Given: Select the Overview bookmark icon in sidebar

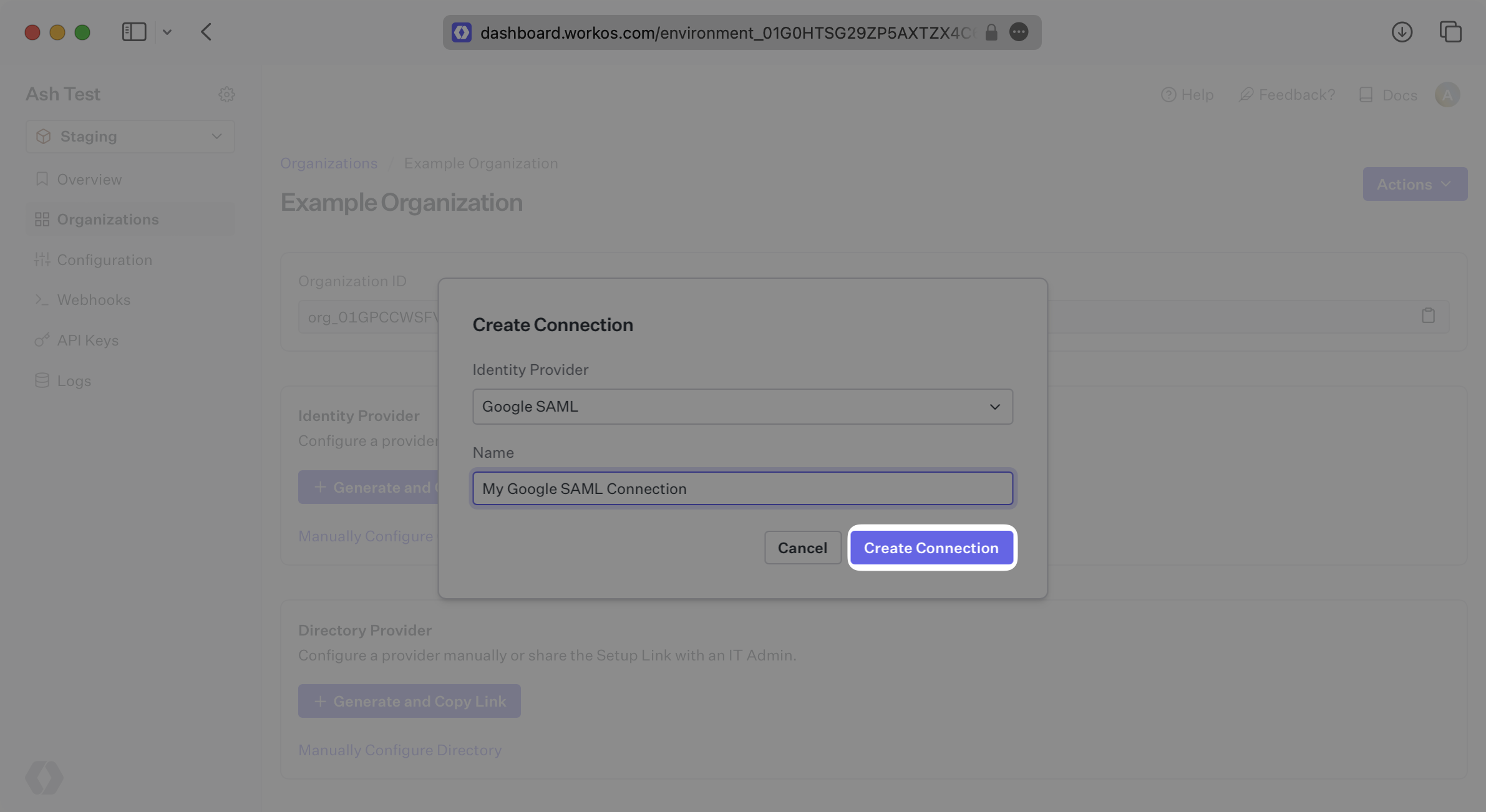Looking at the screenshot, I should (x=41, y=179).
